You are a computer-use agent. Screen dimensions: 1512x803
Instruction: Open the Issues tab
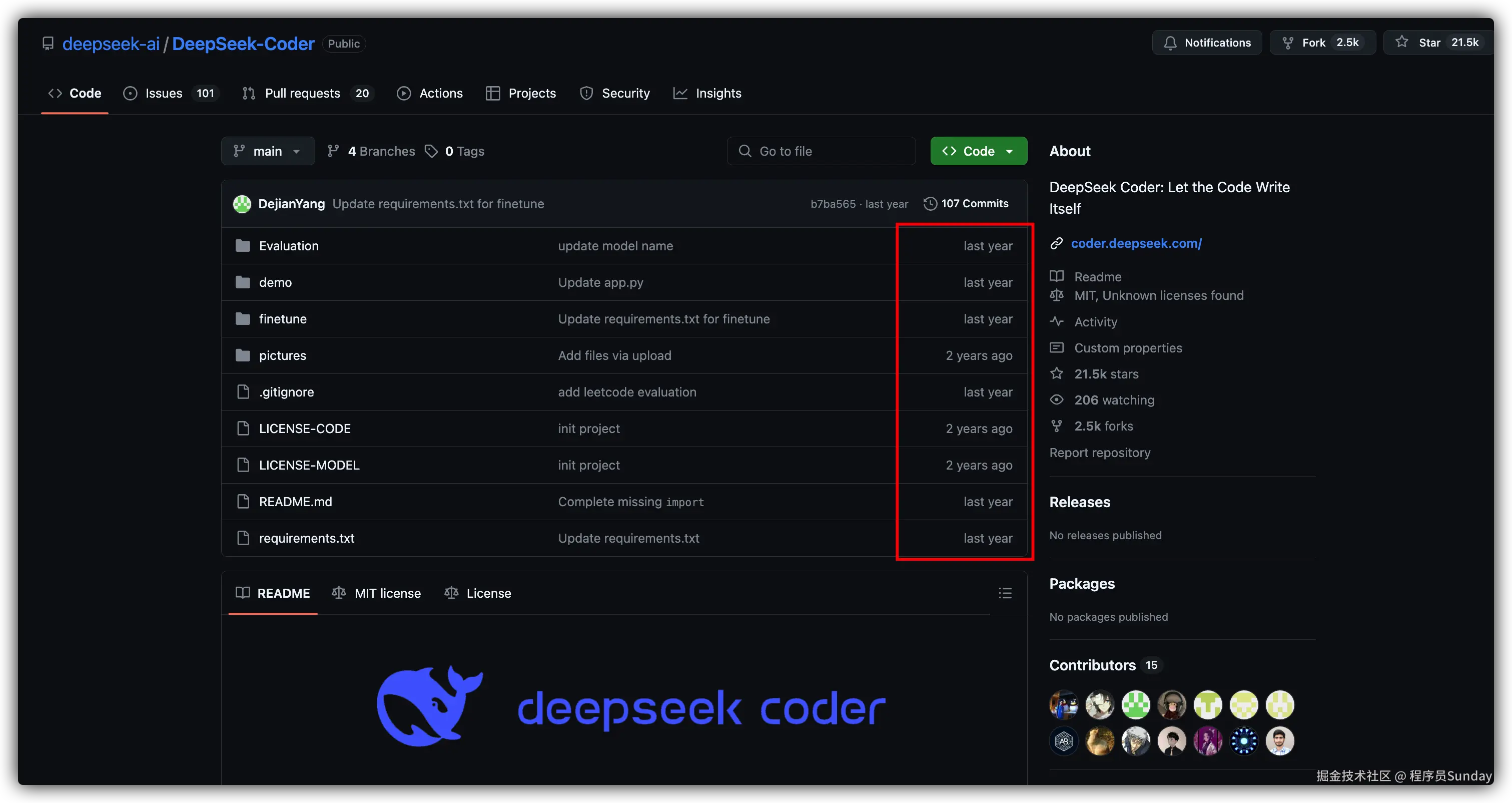(171, 93)
